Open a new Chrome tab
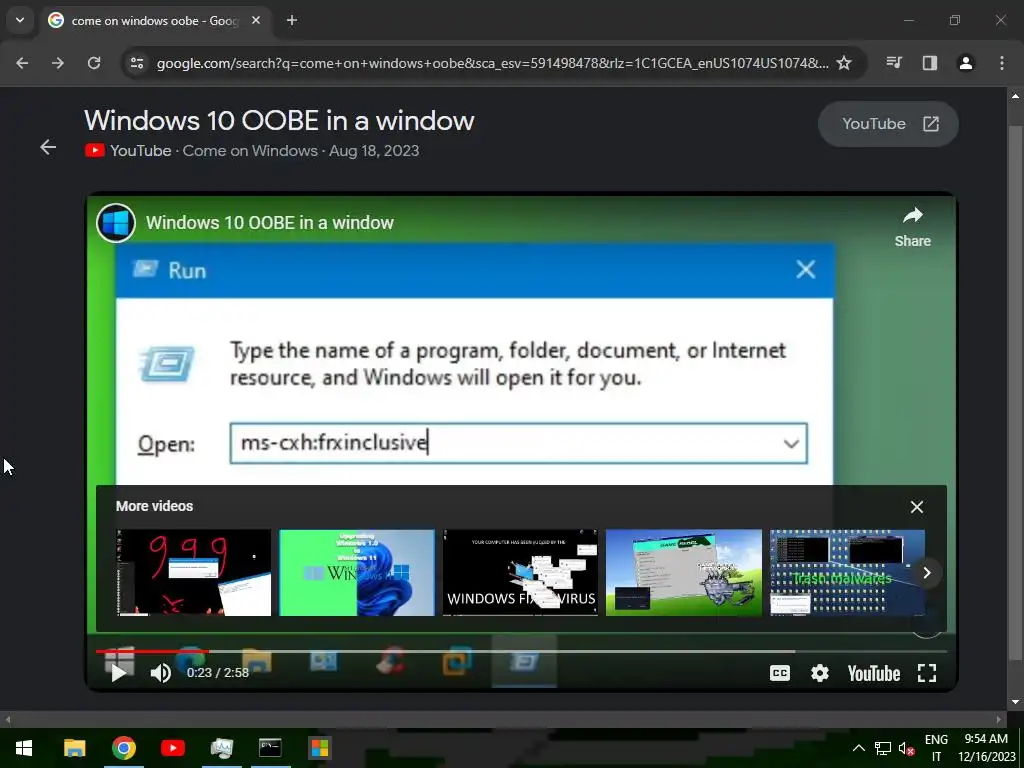The height and width of the screenshot is (768, 1024). (292, 20)
